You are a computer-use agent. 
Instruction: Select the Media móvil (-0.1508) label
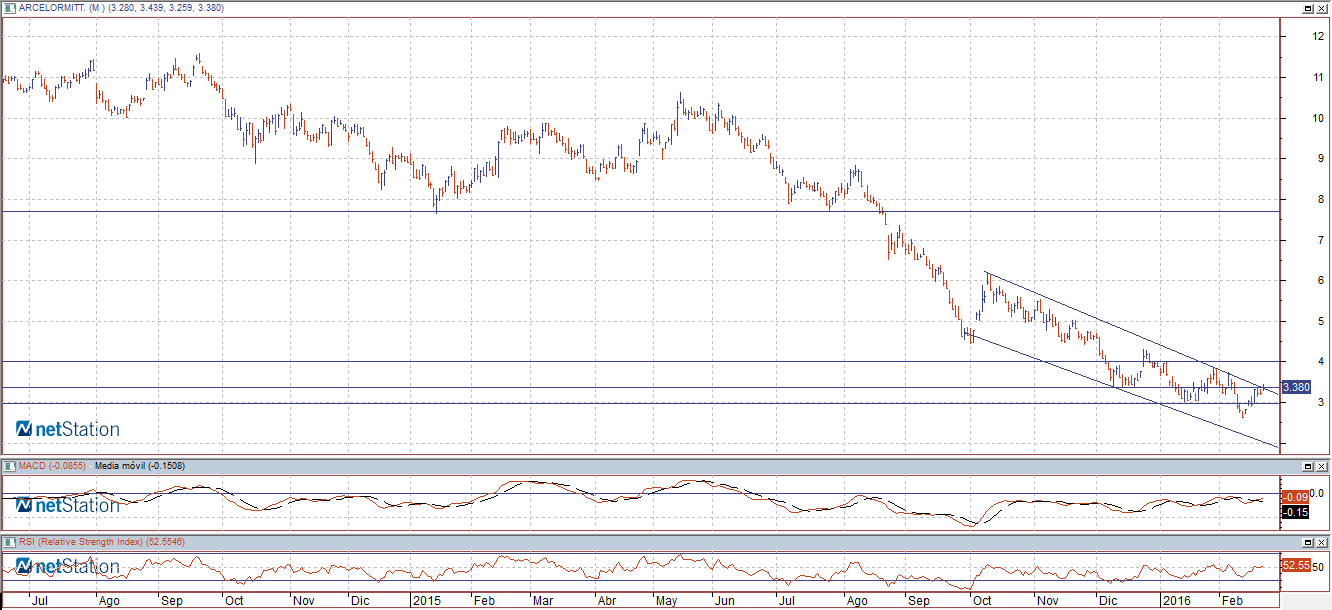[x=139, y=466]
